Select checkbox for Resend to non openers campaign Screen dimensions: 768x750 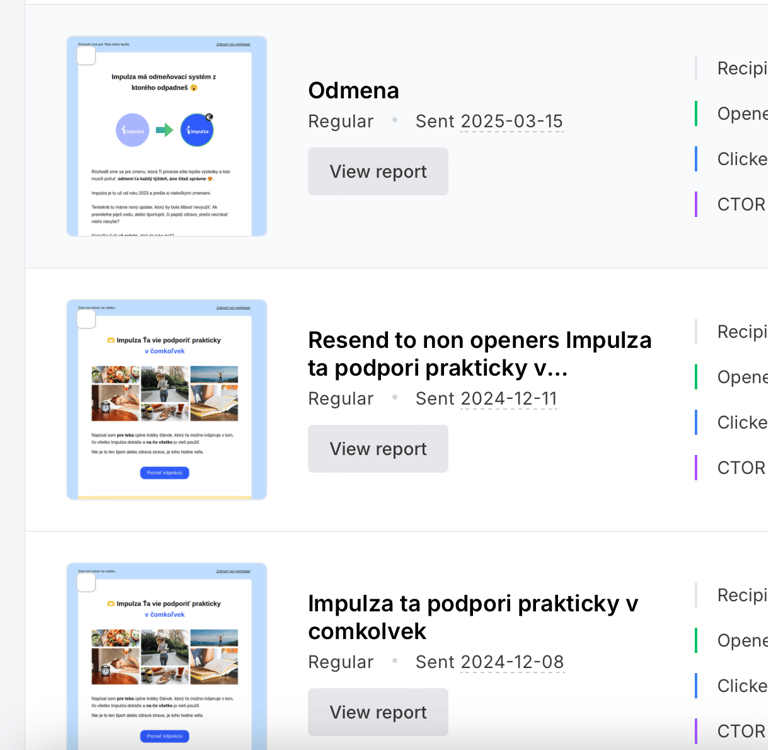86,319
